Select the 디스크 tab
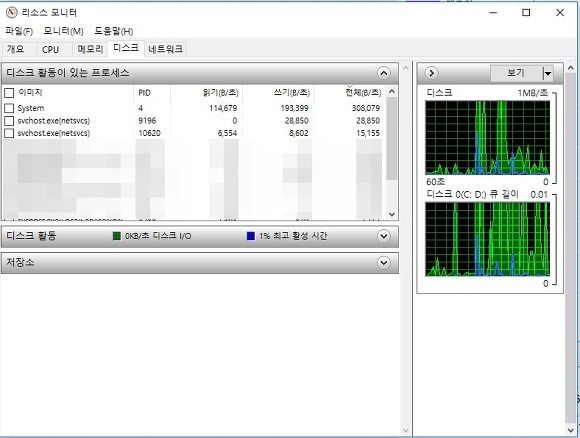The image size is (580, 438). [x=126, y=48]
